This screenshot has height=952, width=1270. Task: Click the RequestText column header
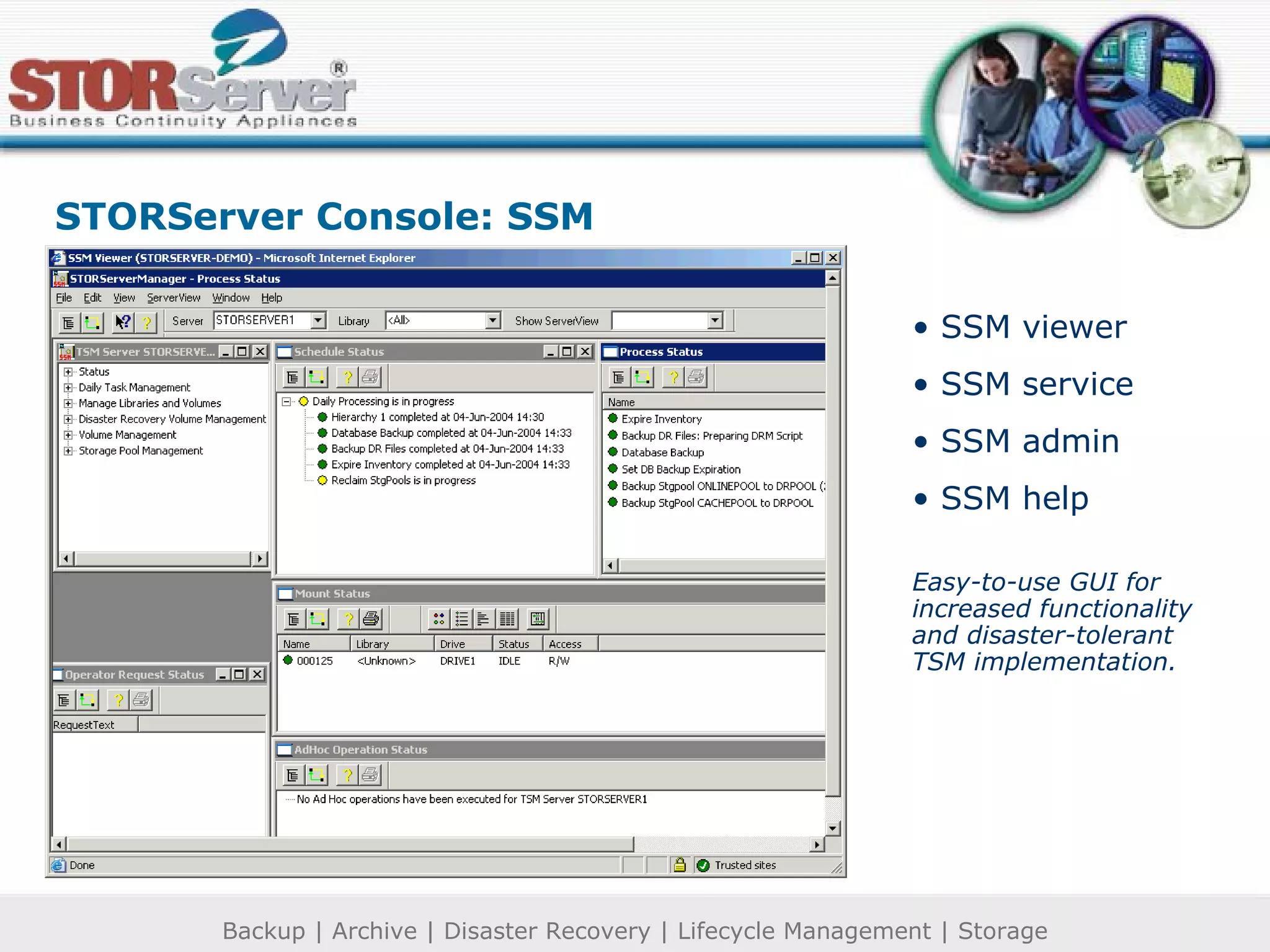95,725
